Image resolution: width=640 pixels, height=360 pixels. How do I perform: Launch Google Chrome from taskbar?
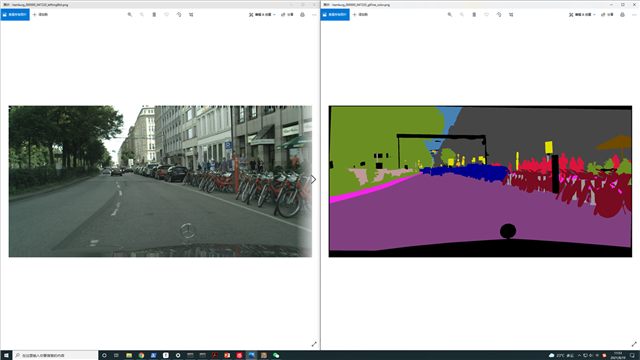click(x=141, y=356)
